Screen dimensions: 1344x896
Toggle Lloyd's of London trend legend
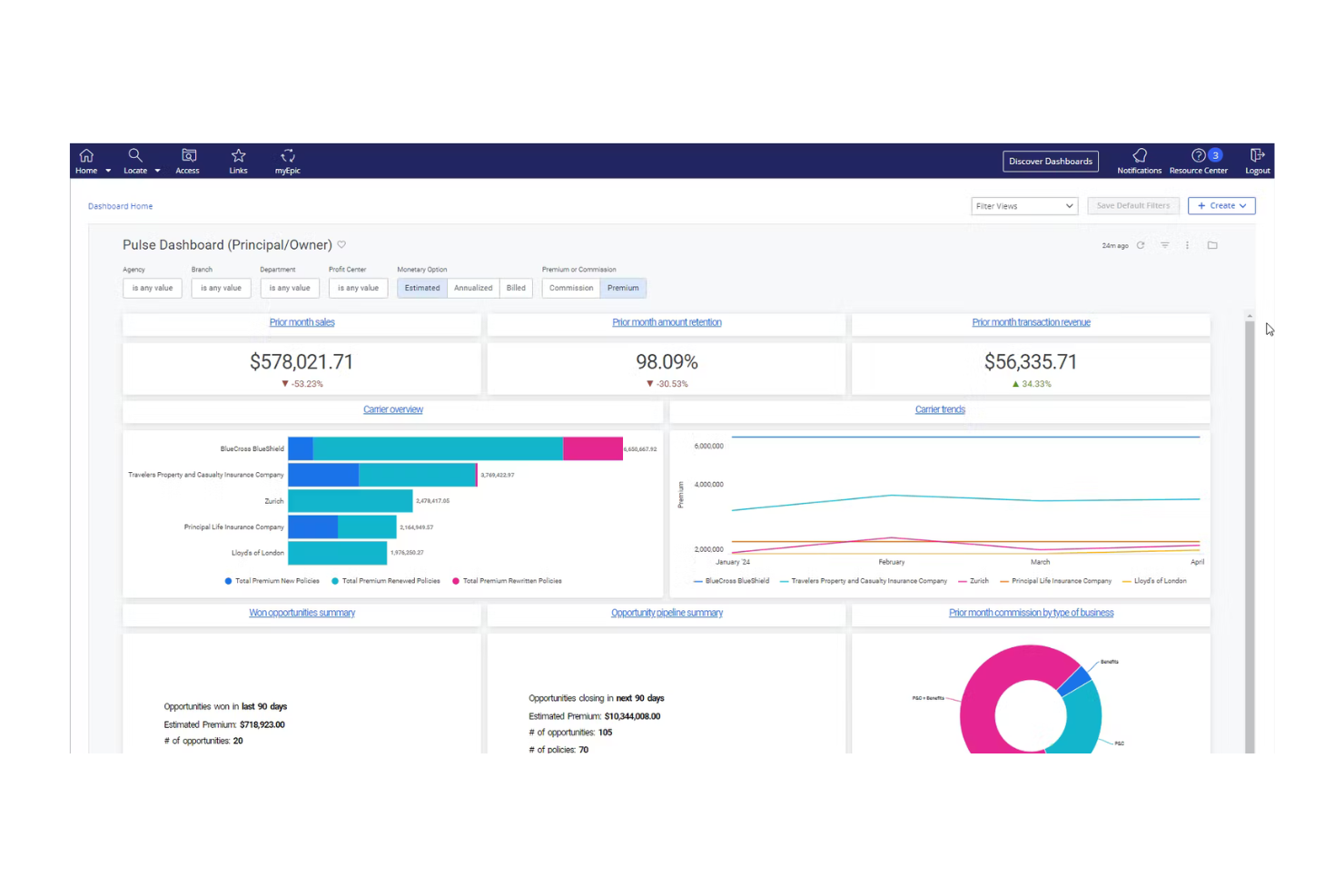coord(1154,581)
